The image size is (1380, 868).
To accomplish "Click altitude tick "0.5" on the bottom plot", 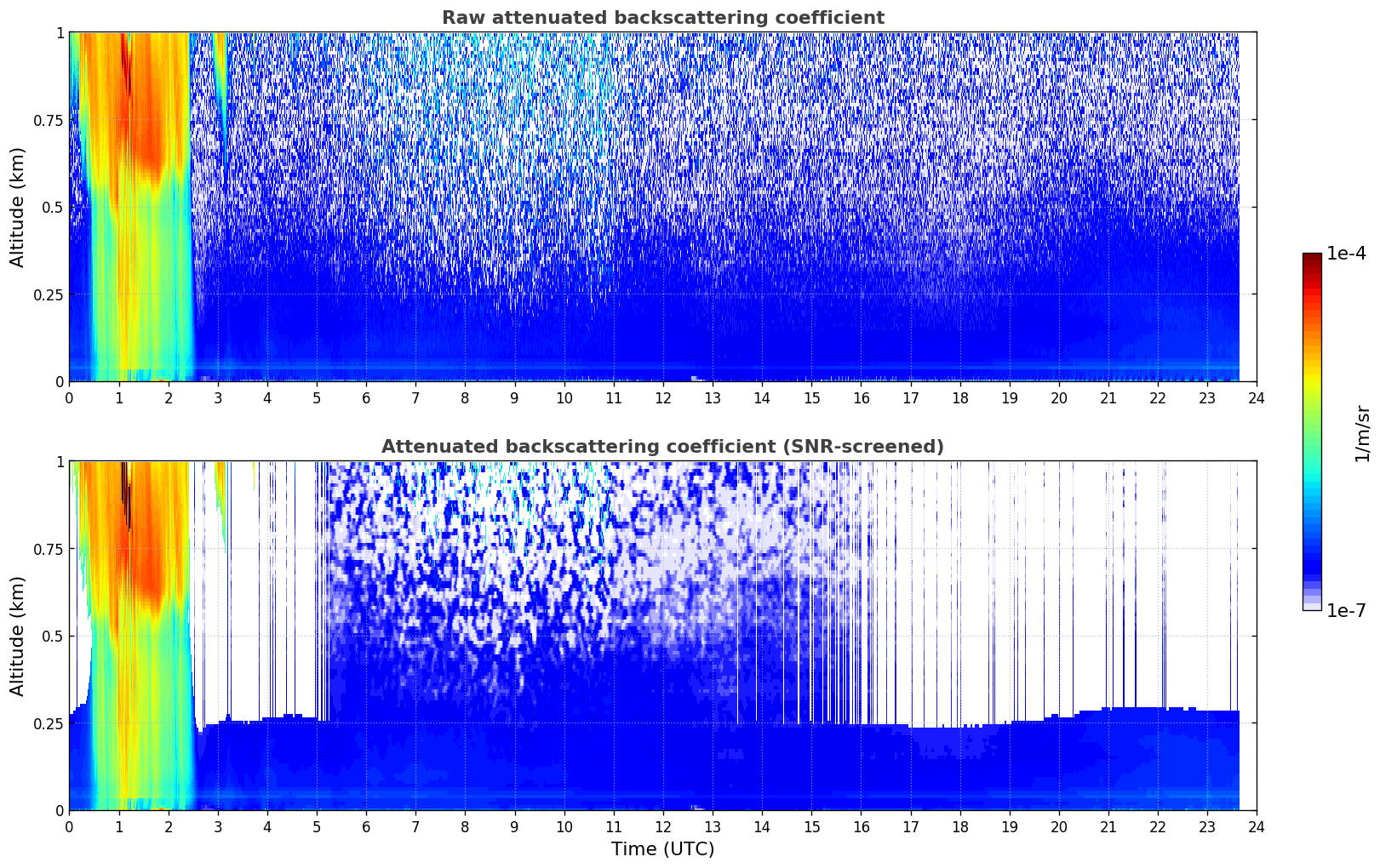I will 51,636.
